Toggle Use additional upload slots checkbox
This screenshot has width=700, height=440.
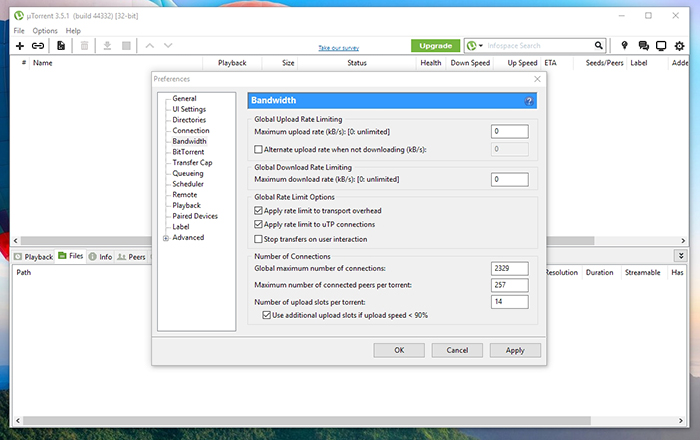coord(267,315)
